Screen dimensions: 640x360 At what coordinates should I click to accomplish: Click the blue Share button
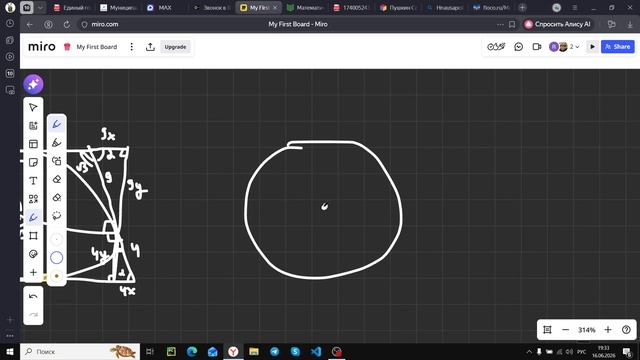point(618,47)
